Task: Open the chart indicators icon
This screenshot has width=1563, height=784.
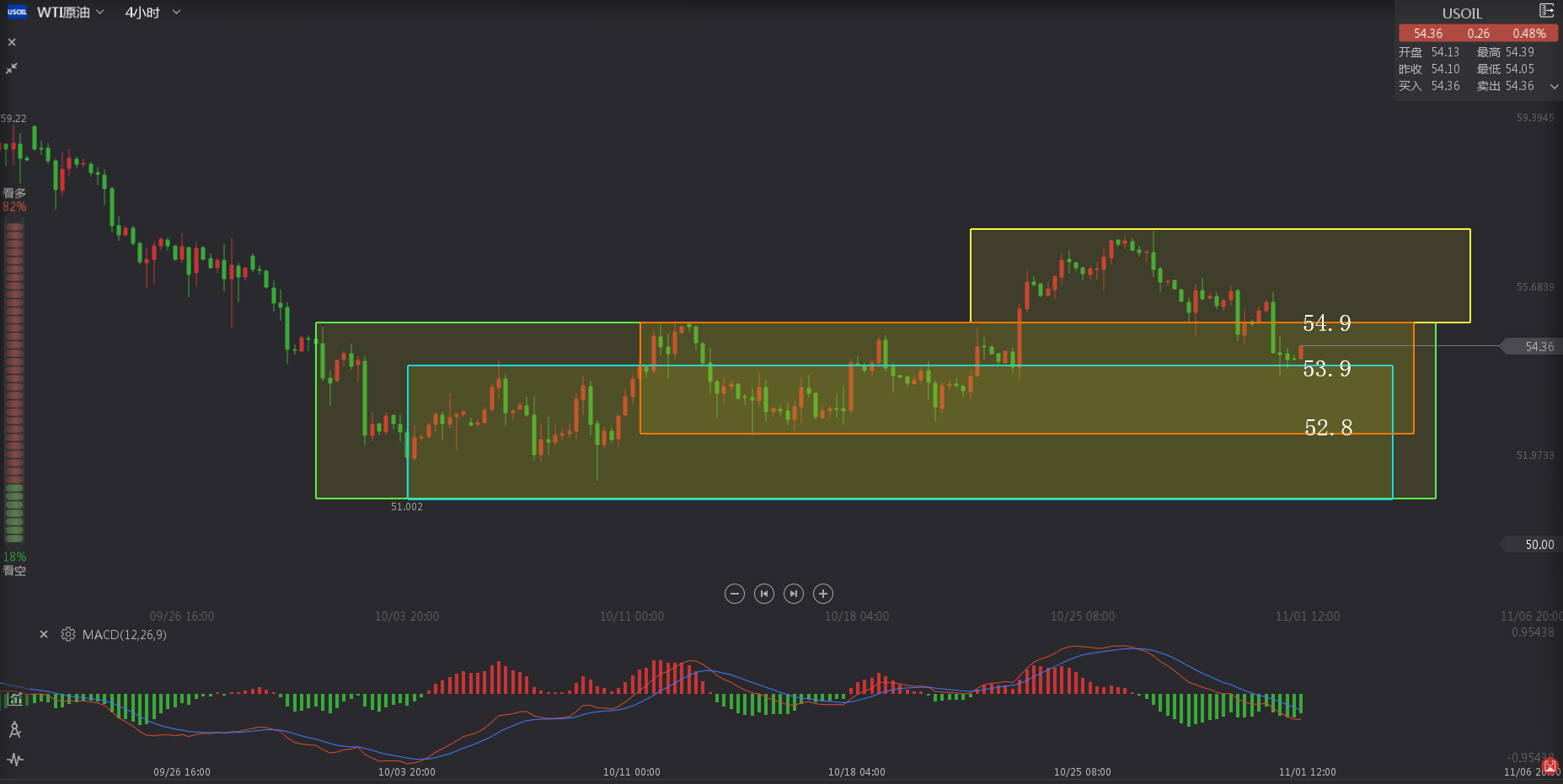Action: tap(15, 699)
